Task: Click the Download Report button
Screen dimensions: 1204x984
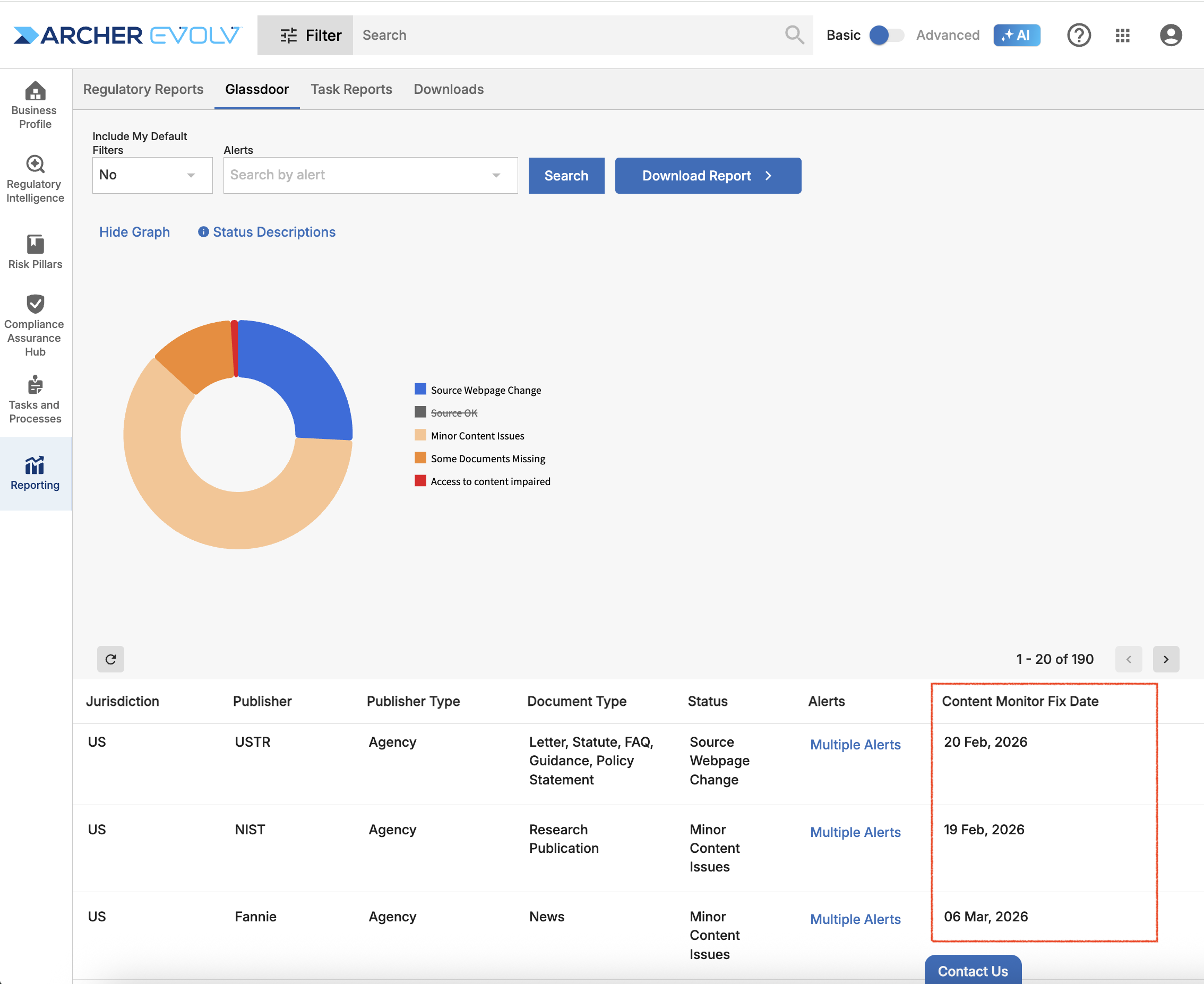Action: click(x=708, y=176)
